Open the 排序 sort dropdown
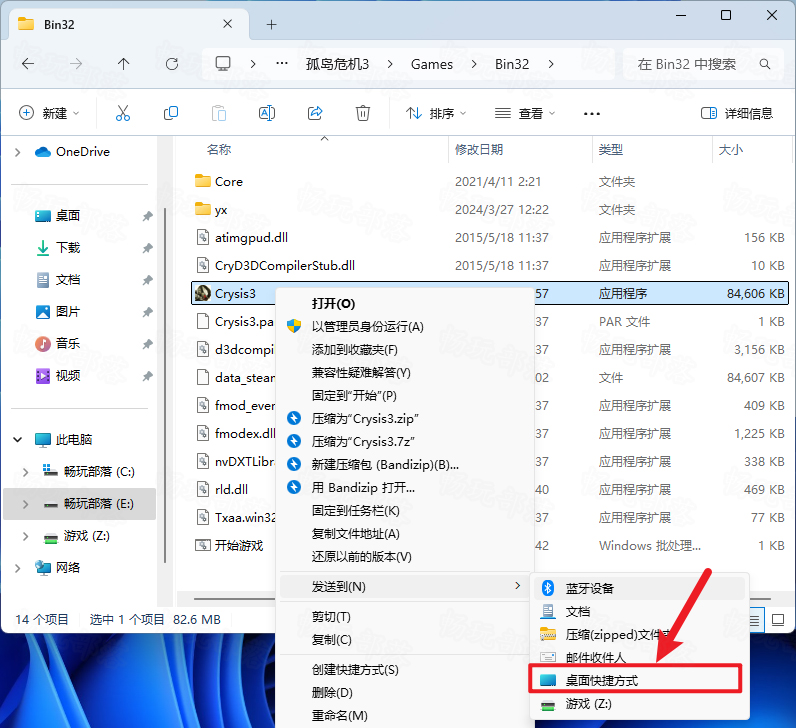 (436, 113)
